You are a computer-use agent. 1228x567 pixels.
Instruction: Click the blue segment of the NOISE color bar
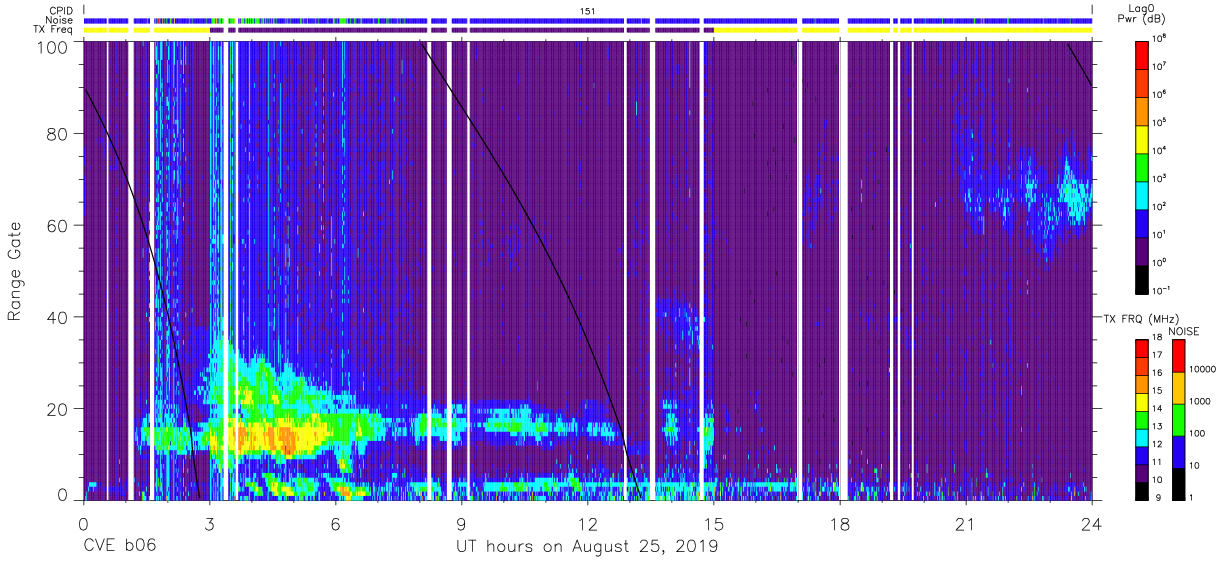coord(1178,452)
